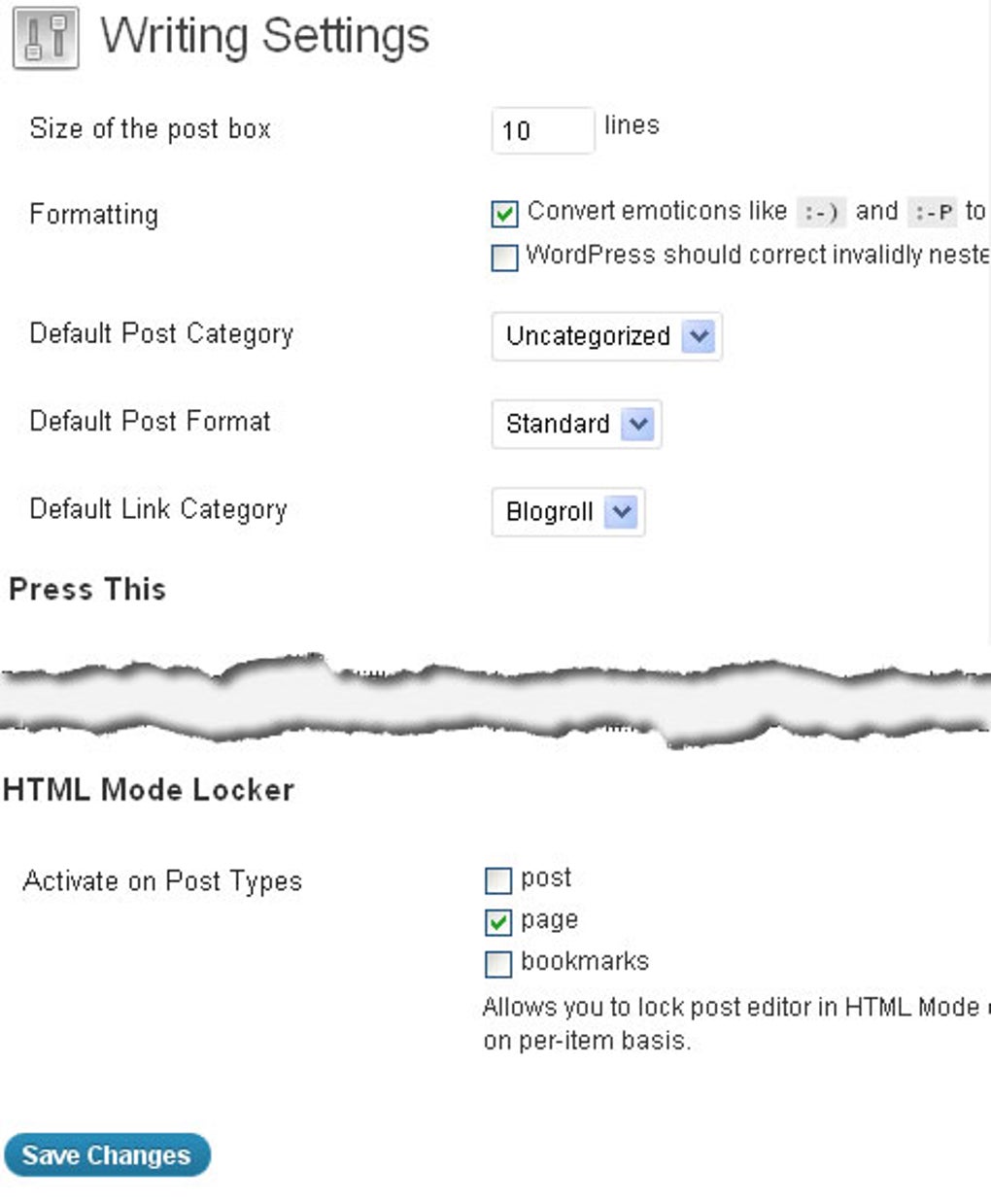The height and width of the screenshot is (1204, 991).
Task: Click the Writing Settings tools icon
Action: coord(46,39)
